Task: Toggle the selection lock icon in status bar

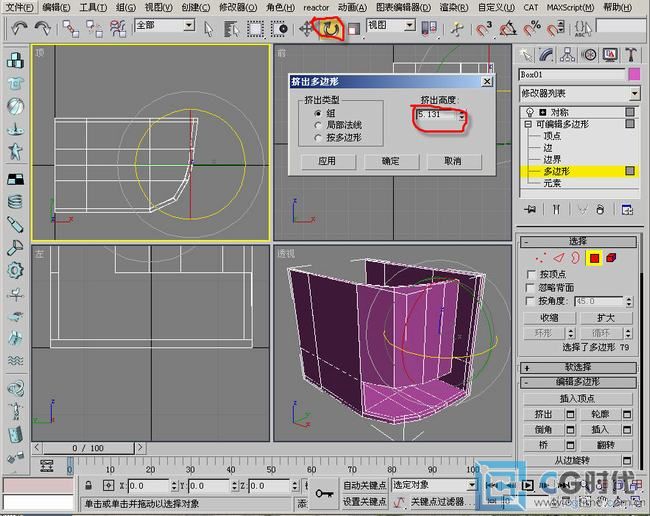Action: tap(88, 485)
